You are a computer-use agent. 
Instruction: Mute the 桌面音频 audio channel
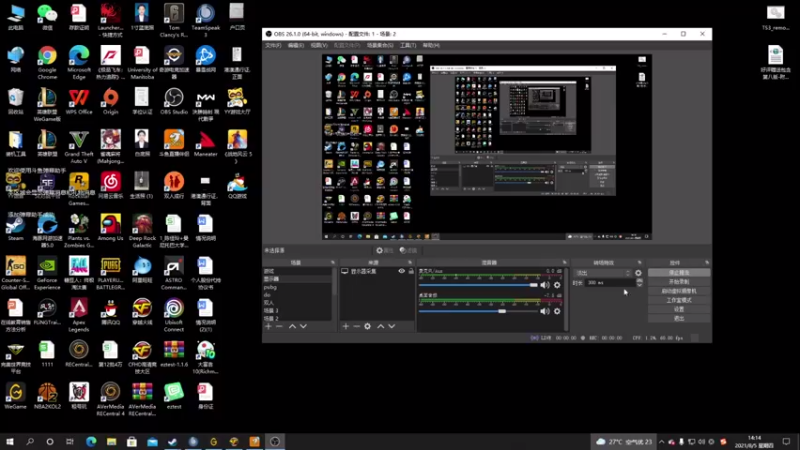[x=545, y=311]
